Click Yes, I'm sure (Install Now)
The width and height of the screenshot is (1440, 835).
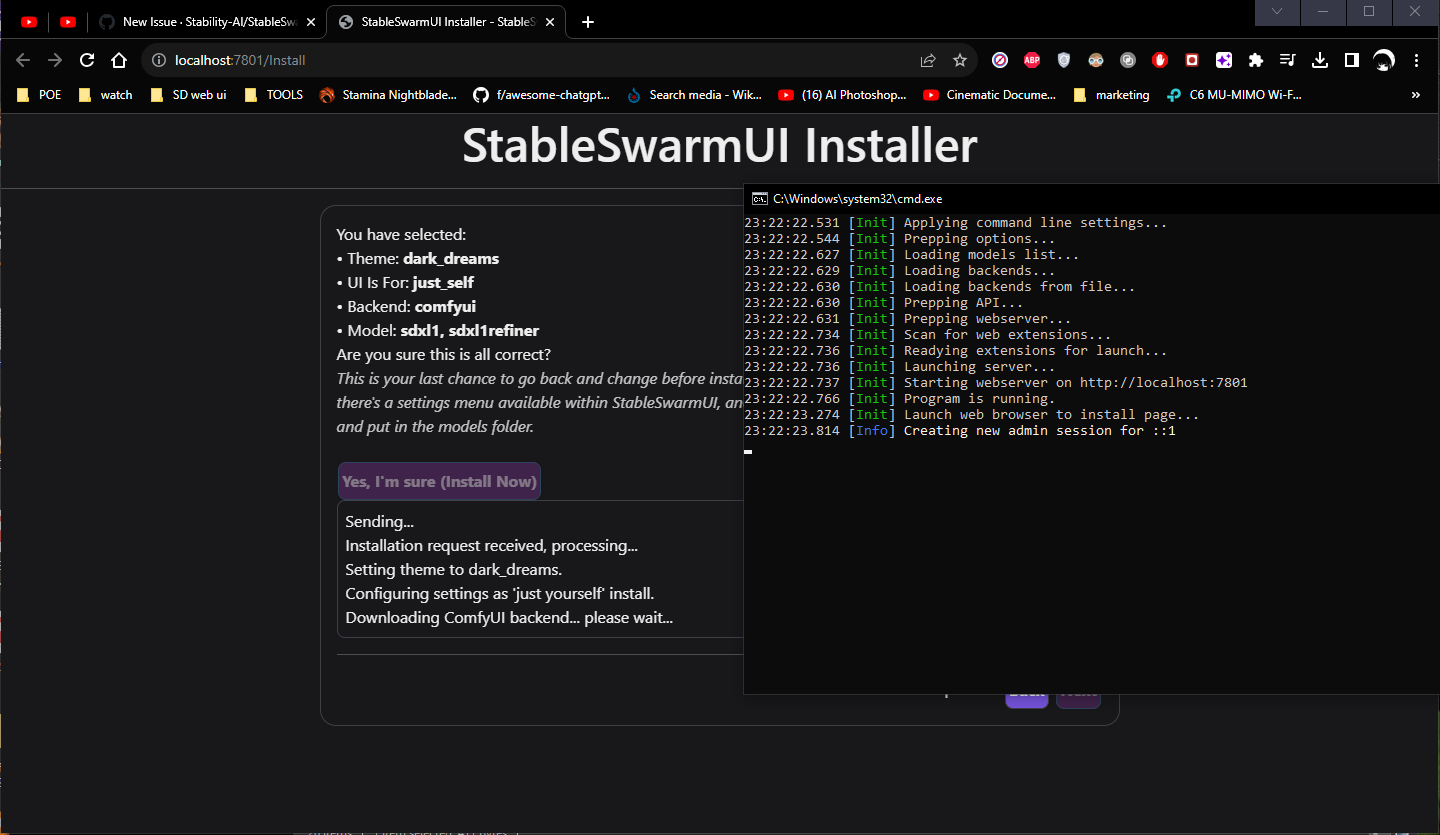tap(439, 481)
